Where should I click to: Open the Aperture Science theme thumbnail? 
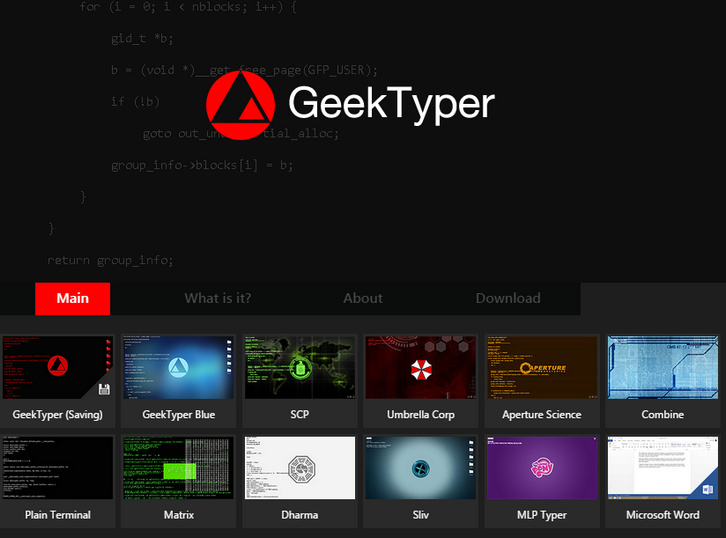coord(541,367)
